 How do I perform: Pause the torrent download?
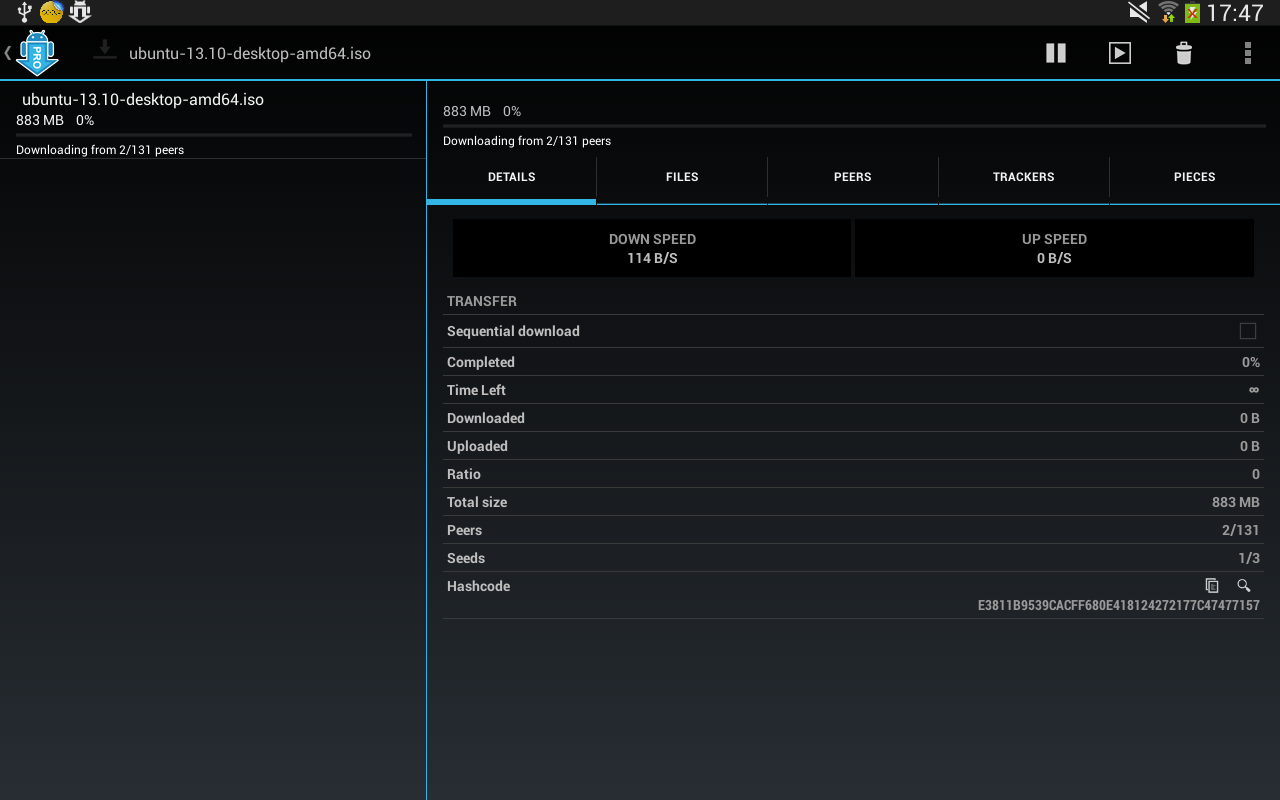click(x=1055, y=53)
